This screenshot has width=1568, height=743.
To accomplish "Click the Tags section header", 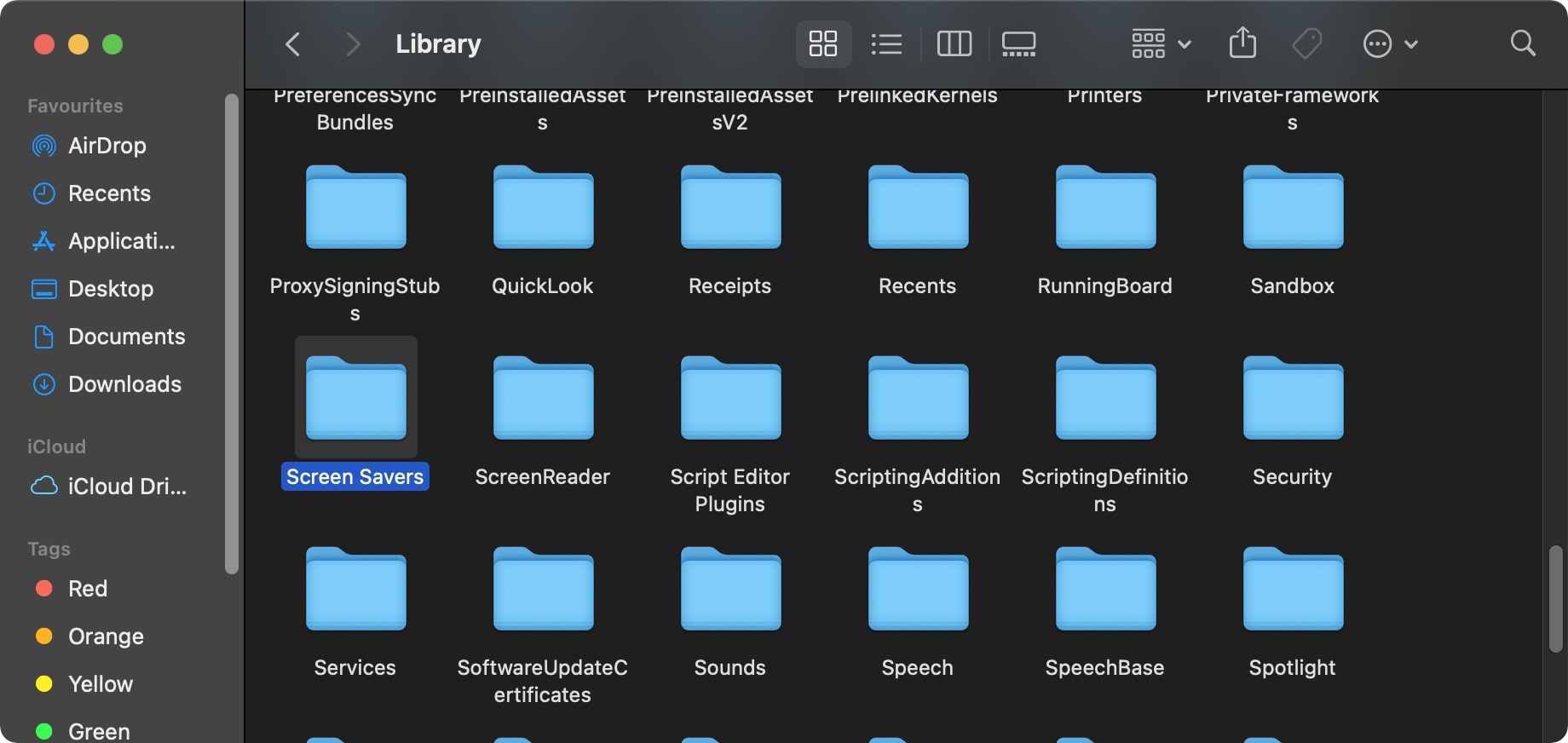I will (x=49, y=549).
